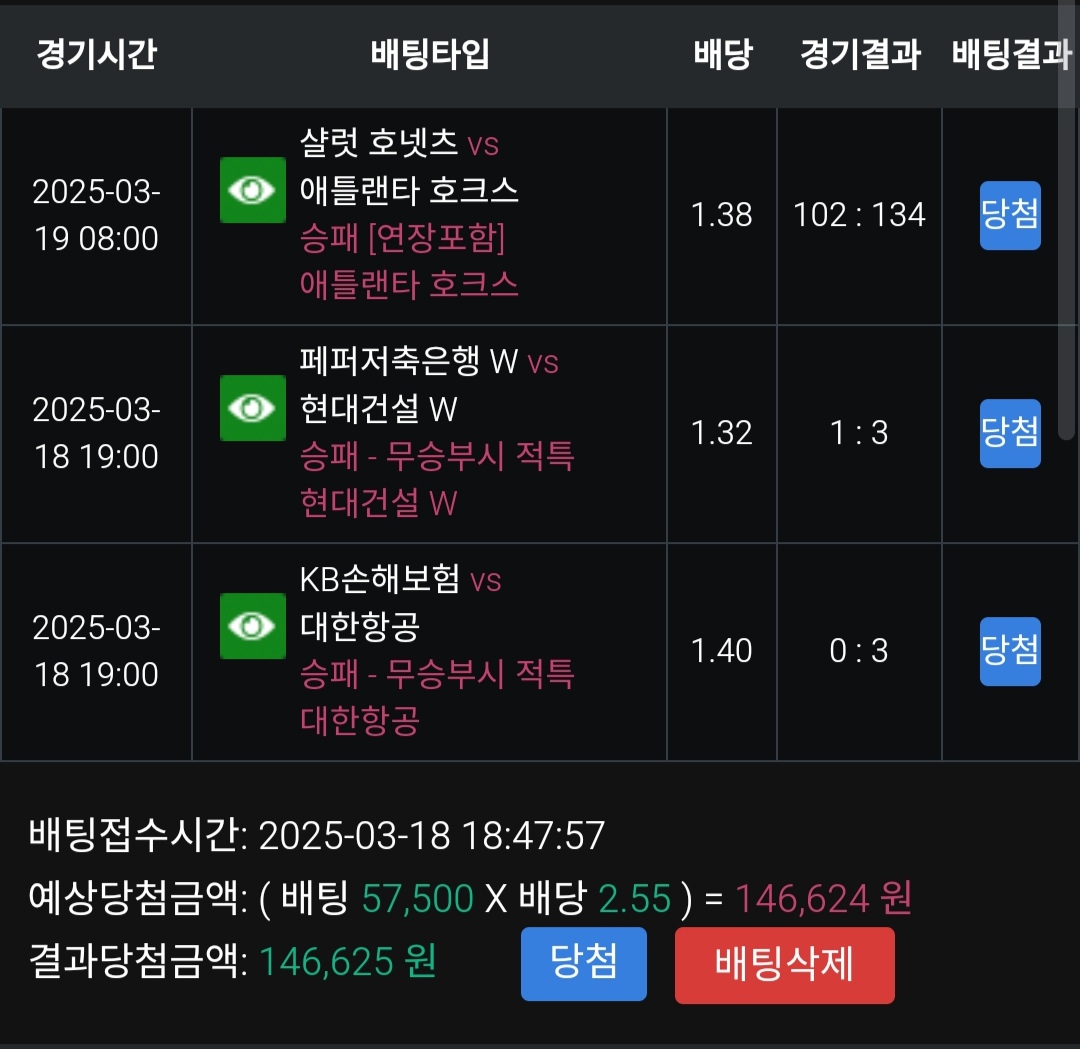Click the 146,625 원 result amount

pos(348,962)
